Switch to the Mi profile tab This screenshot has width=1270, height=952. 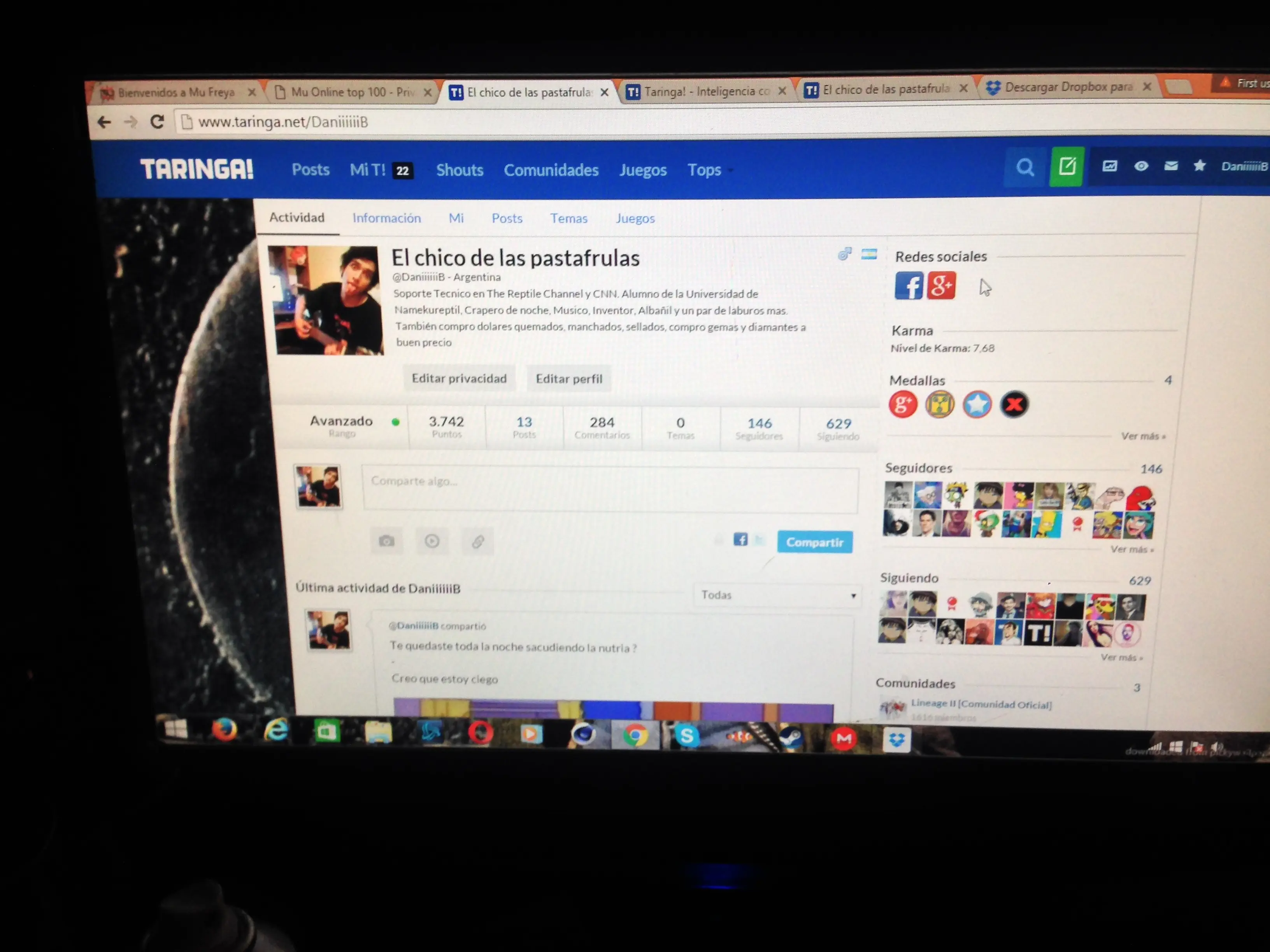pos(456,218)
